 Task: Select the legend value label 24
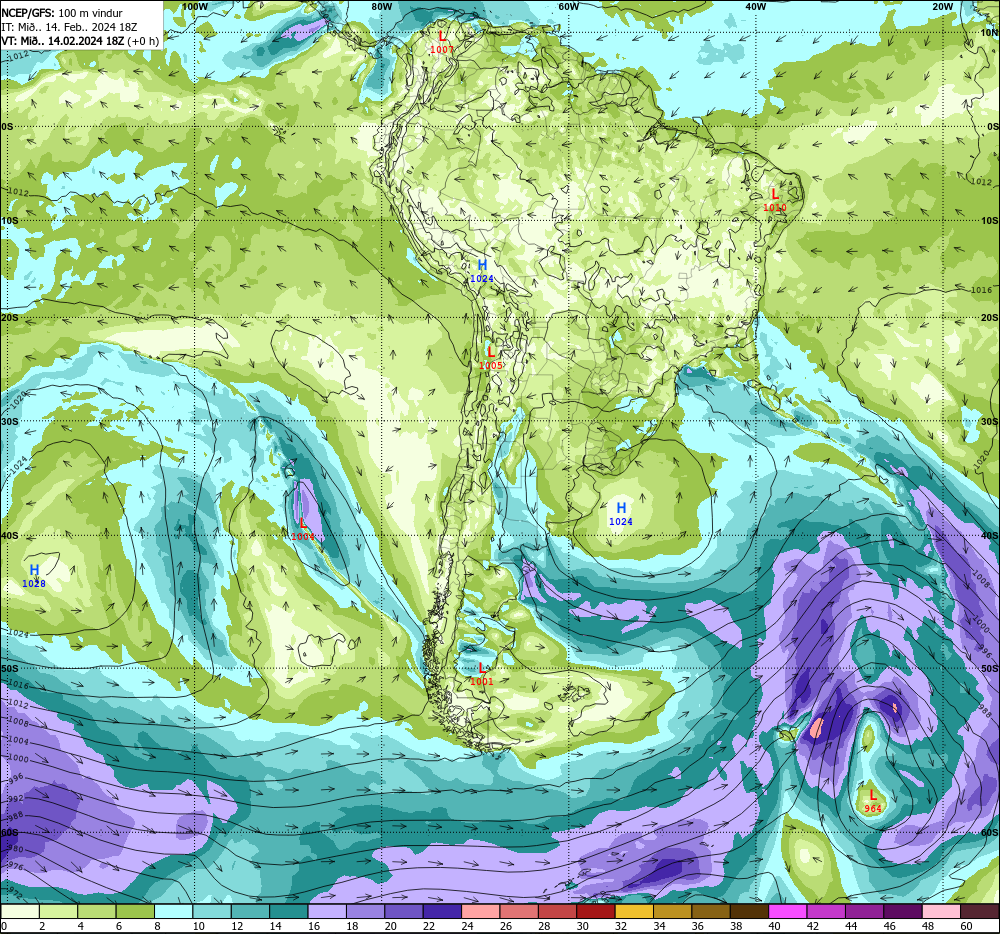point(467,926)
